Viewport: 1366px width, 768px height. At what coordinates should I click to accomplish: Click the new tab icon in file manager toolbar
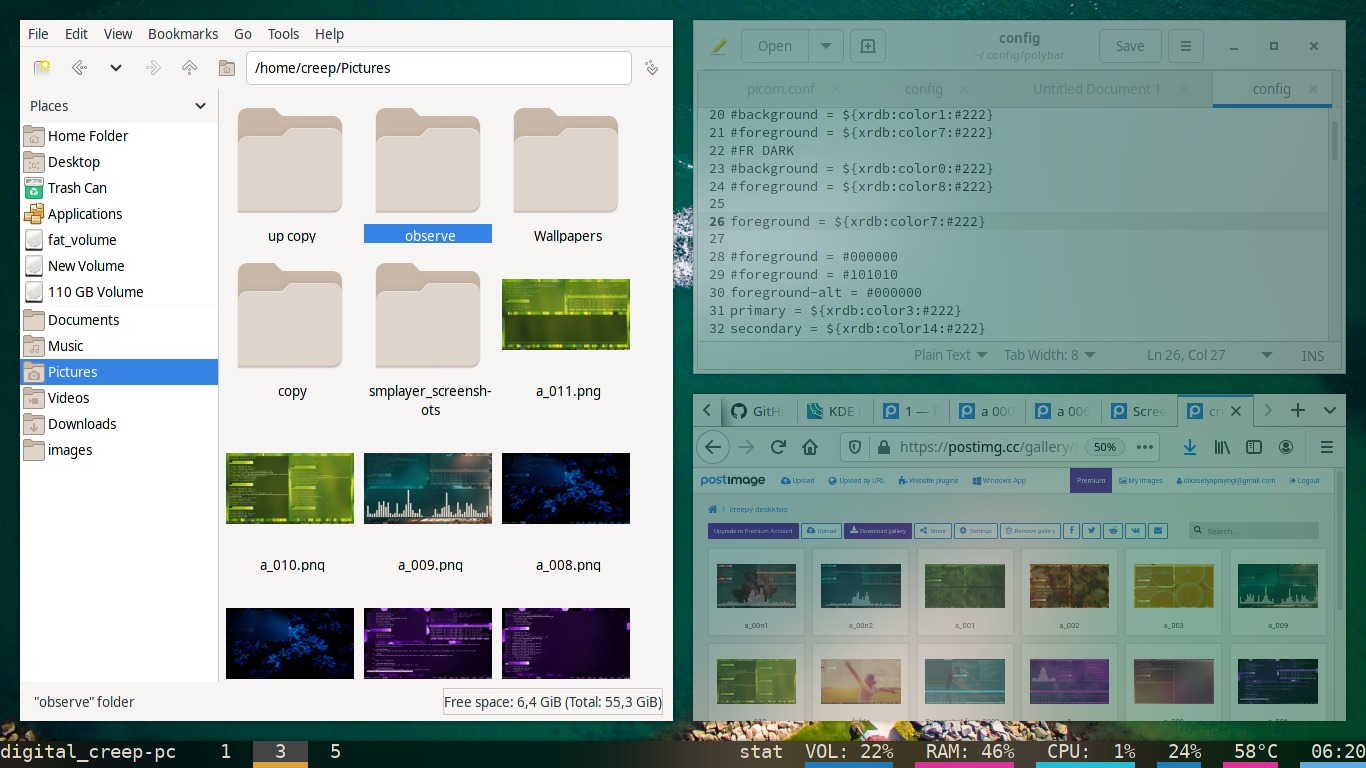tap(42, 68)
